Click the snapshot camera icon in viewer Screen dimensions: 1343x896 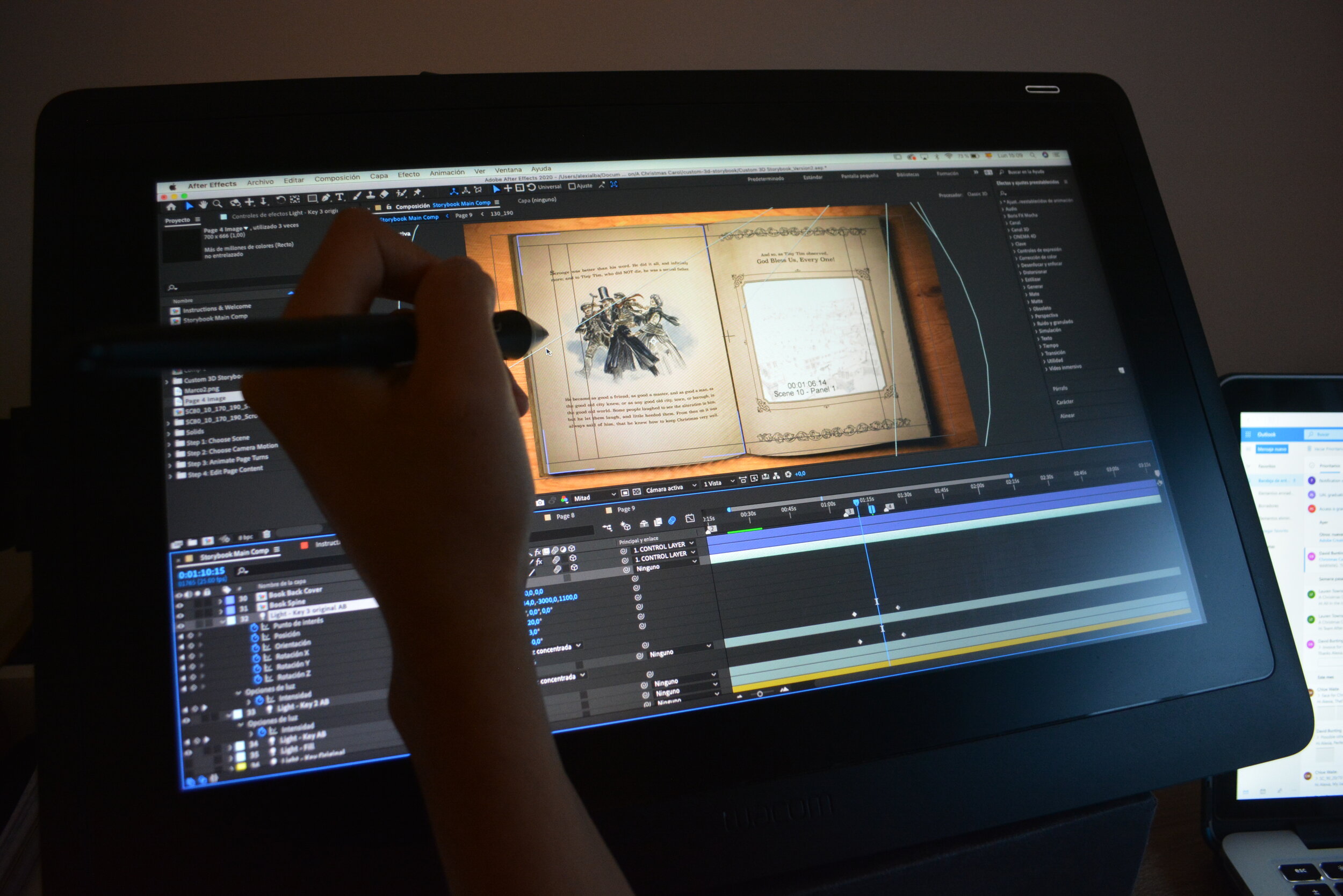pos(539,503)
